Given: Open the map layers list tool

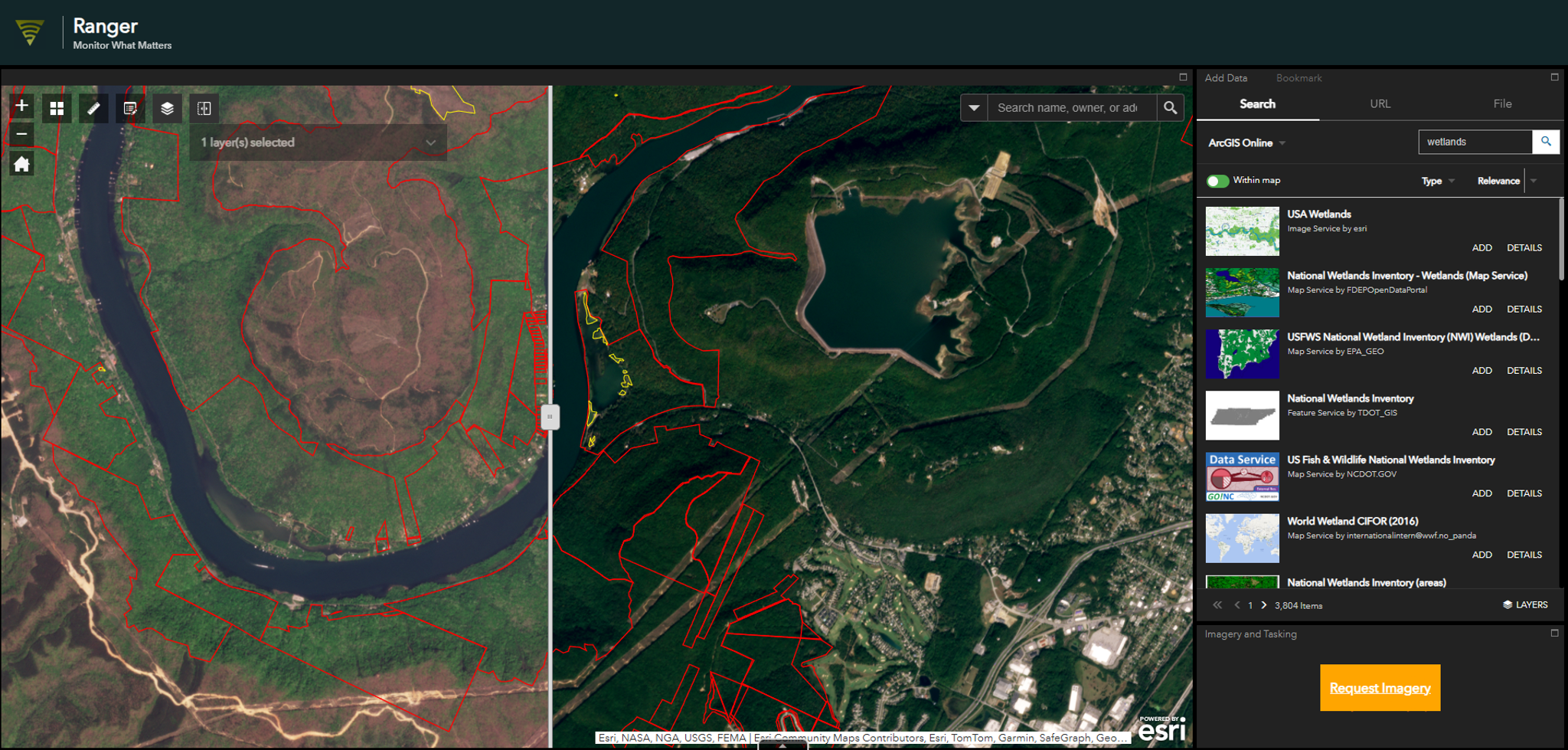Looking at the screenshot, I should (x=167, y=109).
